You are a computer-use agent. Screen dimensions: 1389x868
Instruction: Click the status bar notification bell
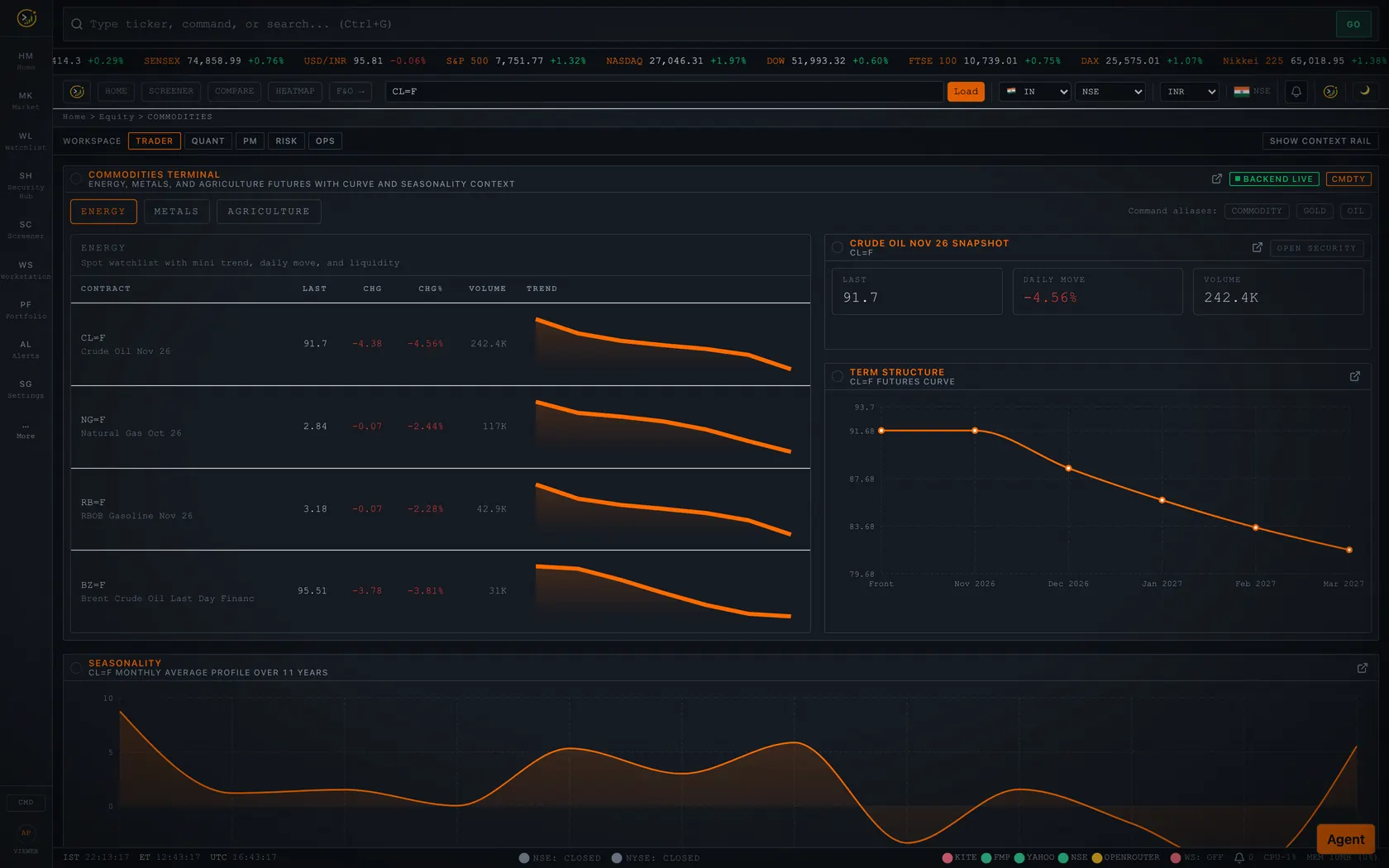coord(1239,858)
